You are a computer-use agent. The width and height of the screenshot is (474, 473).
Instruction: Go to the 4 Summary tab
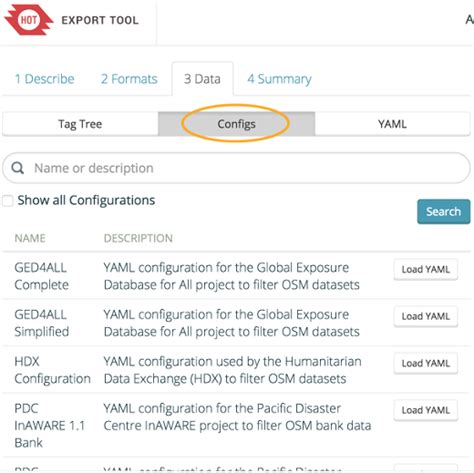pyautogui.click(x=279, y=79)
